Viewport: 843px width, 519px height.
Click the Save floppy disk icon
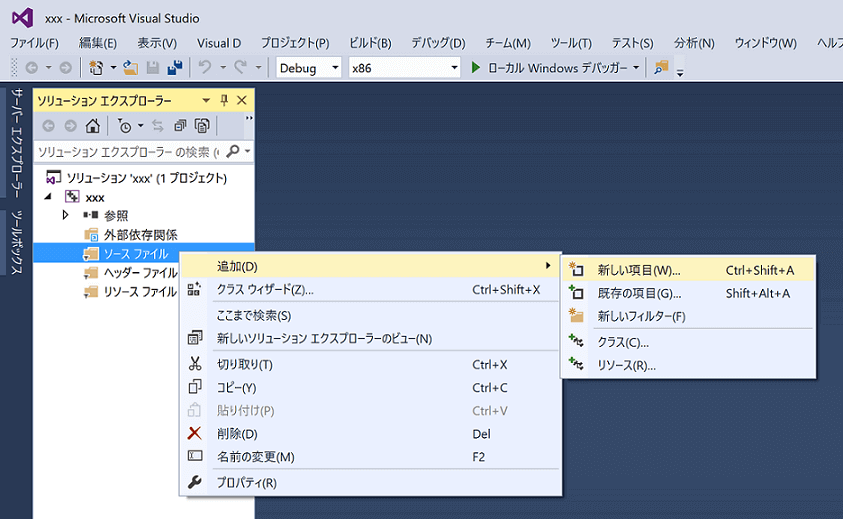(x=153, y=68)
